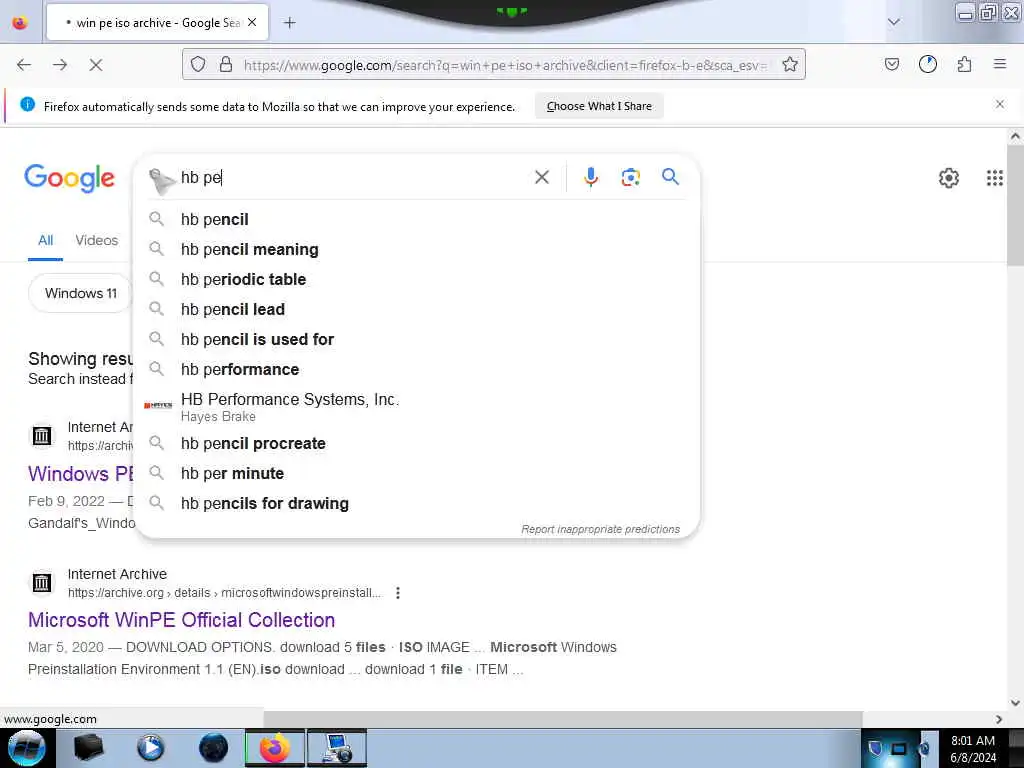The image size is (1024, 768).
Task: Choose suggestion 'hb pencil'
Action: [417, 219]
